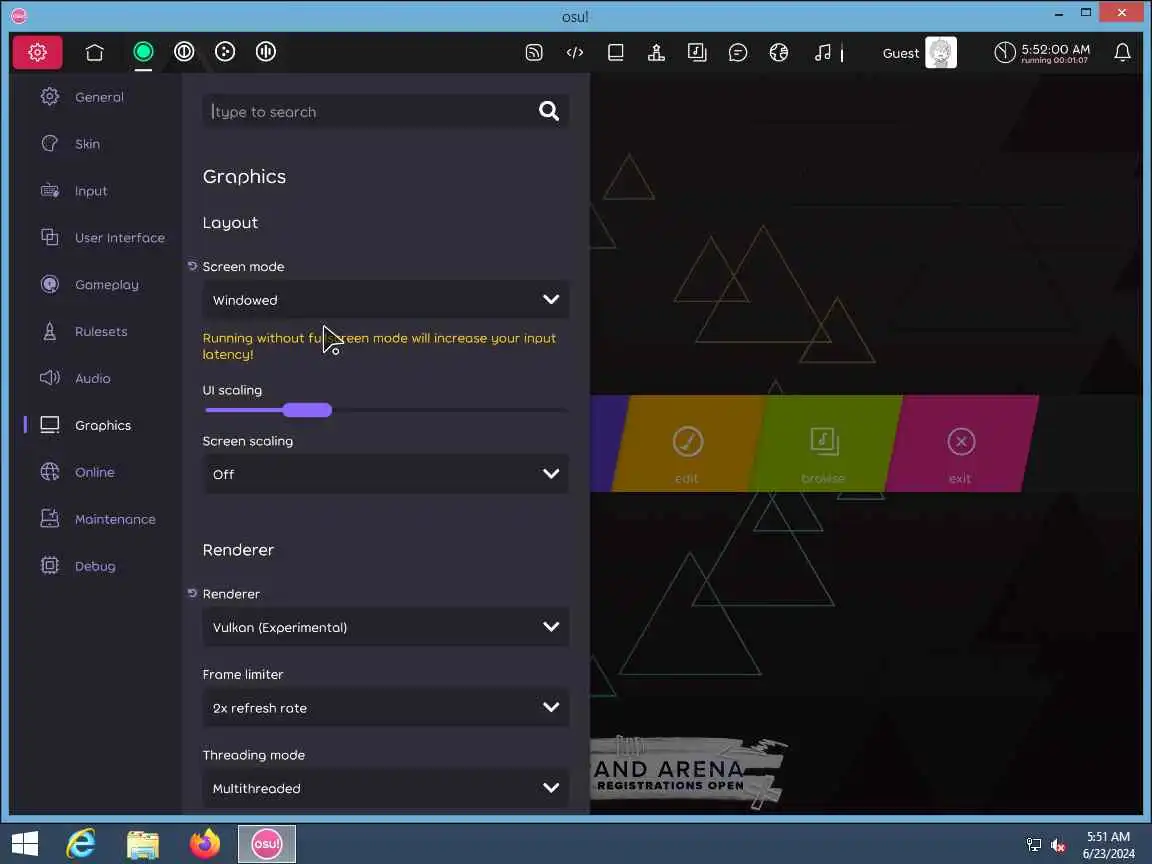Open the changelog code icon
Image resolution: width=1152 pixels, height=864 pixels.
[x=575, y=52]
